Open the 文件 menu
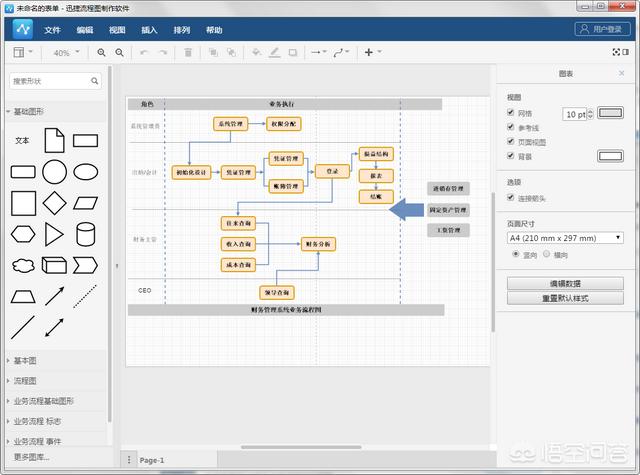640x475 pixels. [x=52, y=30]
